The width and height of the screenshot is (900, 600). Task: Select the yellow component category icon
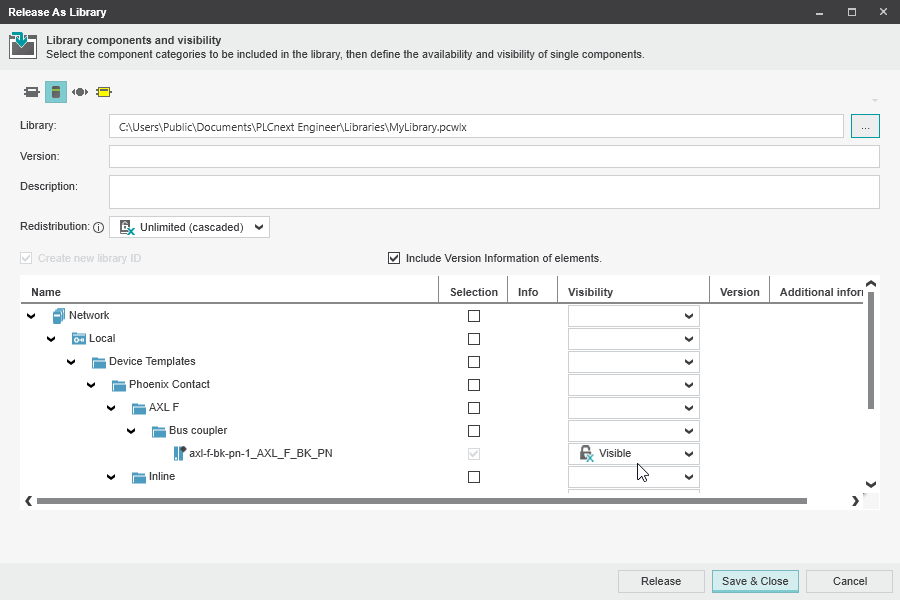(x=103, y=92)
